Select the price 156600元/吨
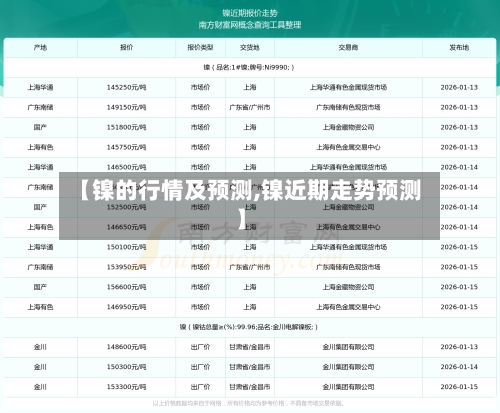The image size is (500, 413). [126, 287]
